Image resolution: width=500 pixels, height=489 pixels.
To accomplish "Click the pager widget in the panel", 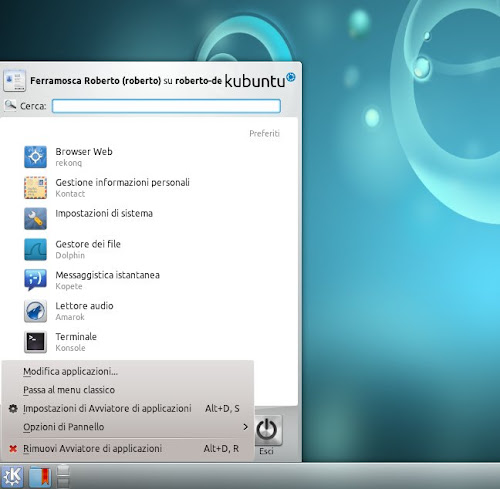I will click(63, 477).
